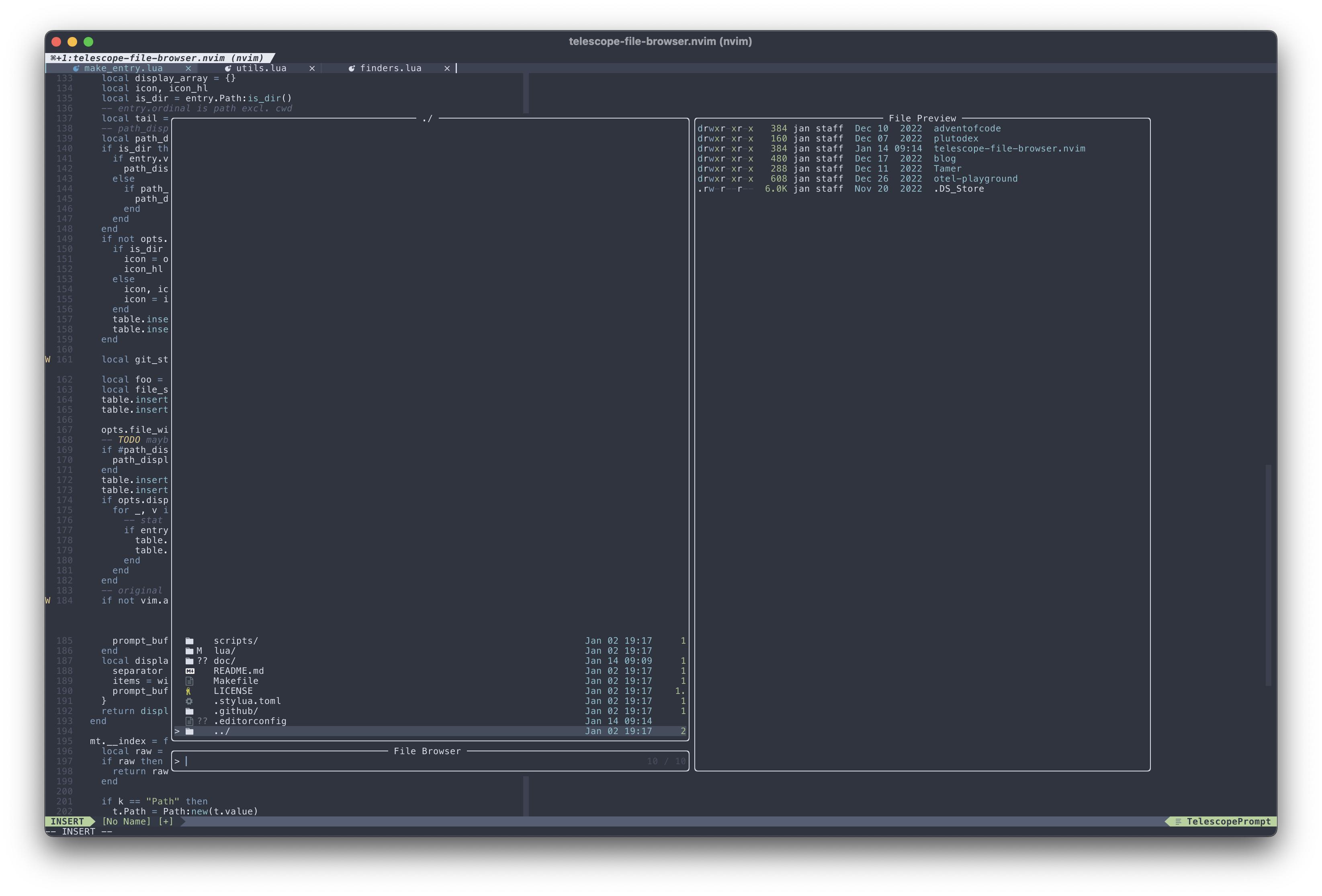Switch to the make_entry.lua tab
The height and width of the screenshot is (896, 1322).
[x=123, y=68]
